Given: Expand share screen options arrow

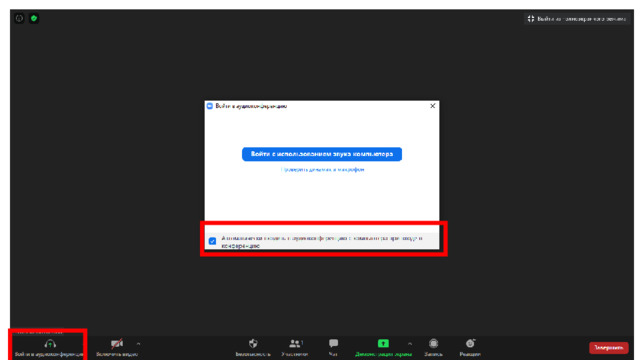Looking at the screenshot, I should click(410, 344).
